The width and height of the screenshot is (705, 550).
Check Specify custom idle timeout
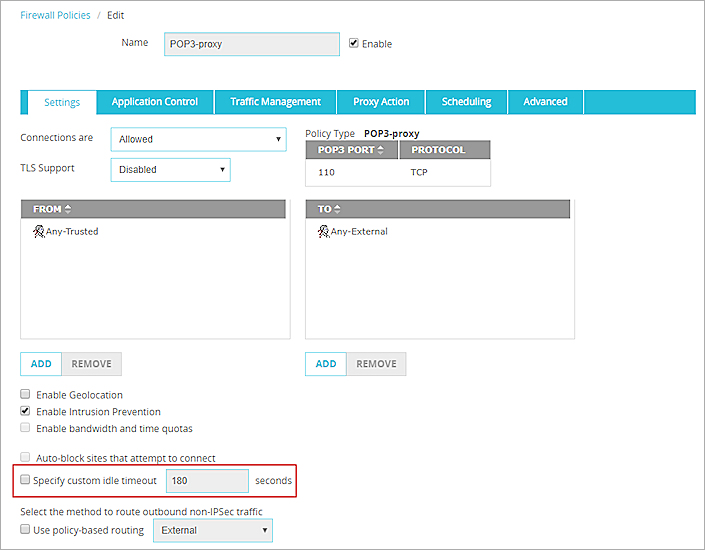(25, 481)
